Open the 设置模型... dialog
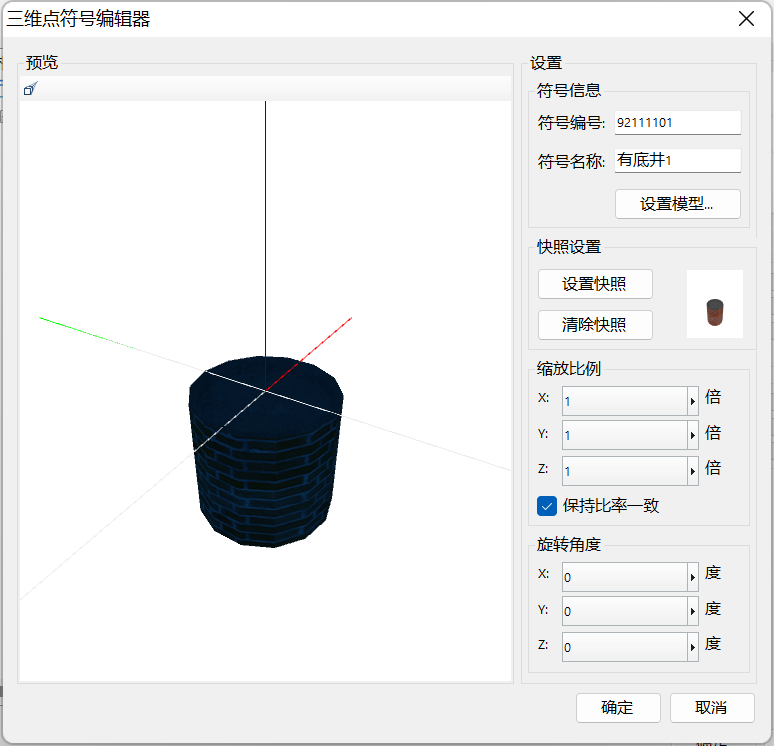774x746 pixels. (677, 203)
